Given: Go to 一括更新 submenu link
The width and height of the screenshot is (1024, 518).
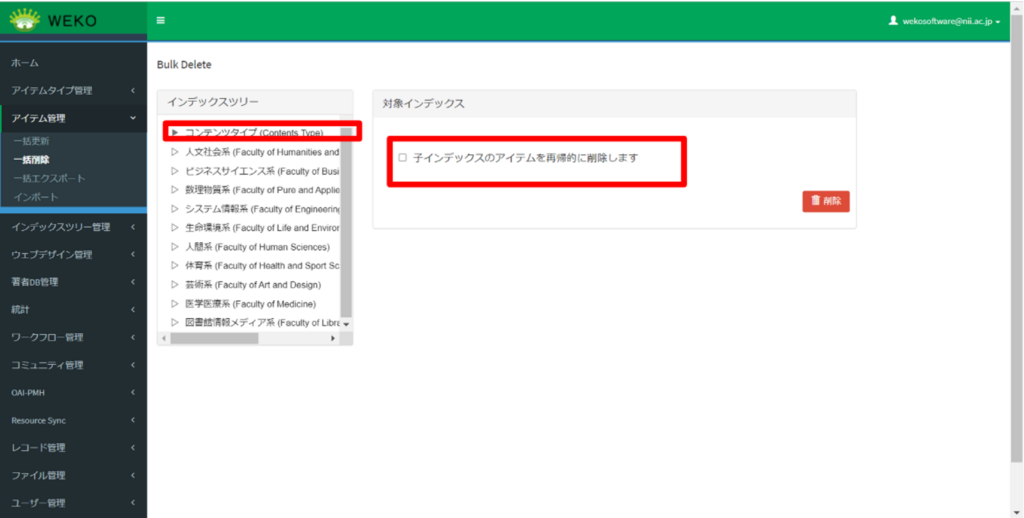Looking at the screenshot, I should point(31,141).
